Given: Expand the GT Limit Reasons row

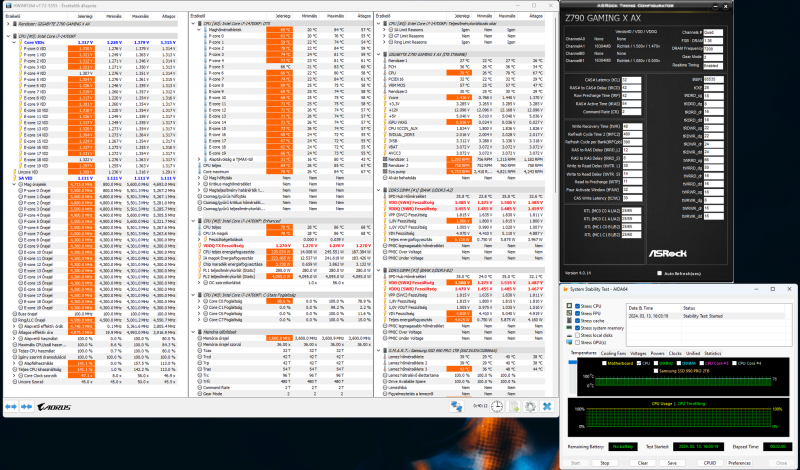Looking at the screenshot, I should (x=384, y=36).
